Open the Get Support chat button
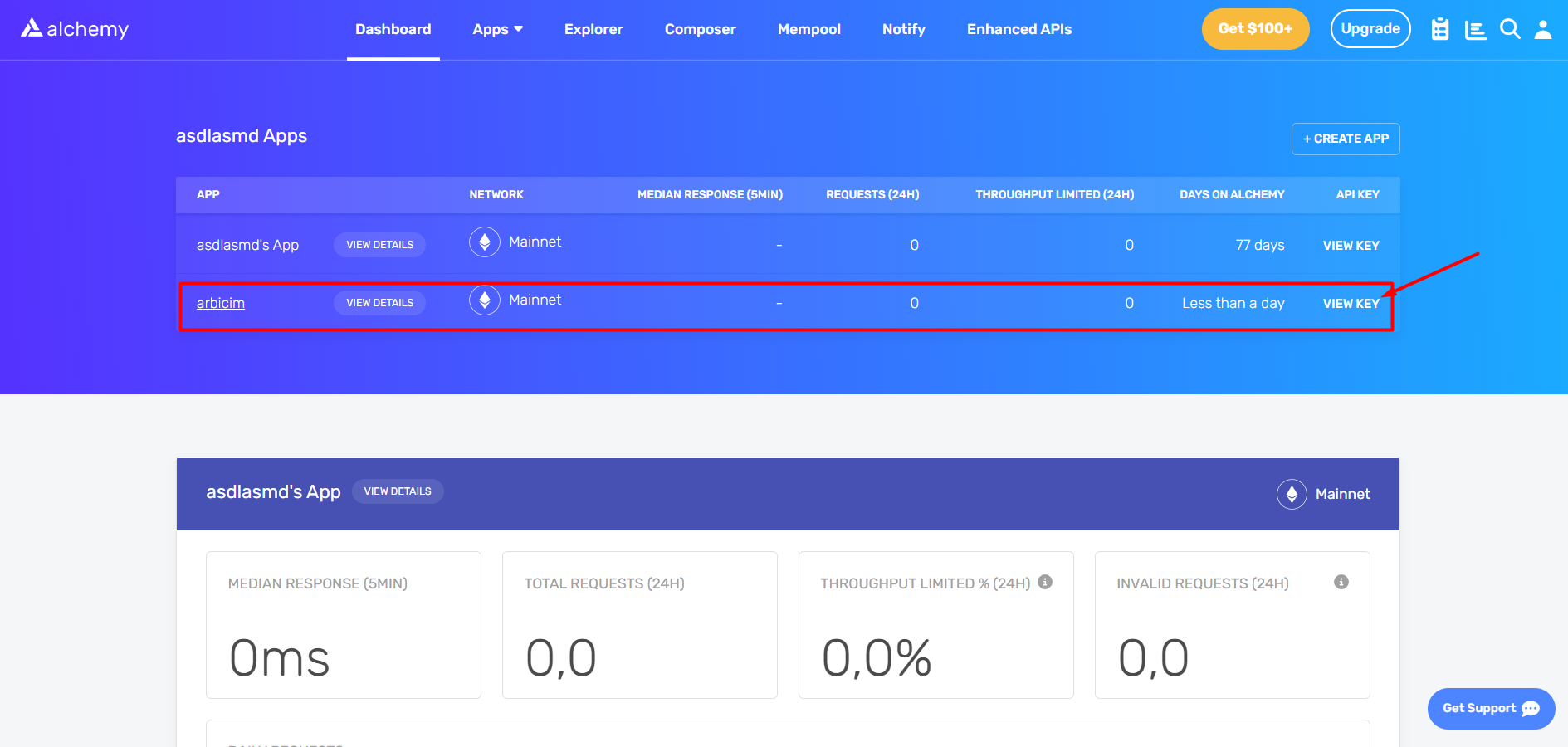 [x=1491, y=709]
